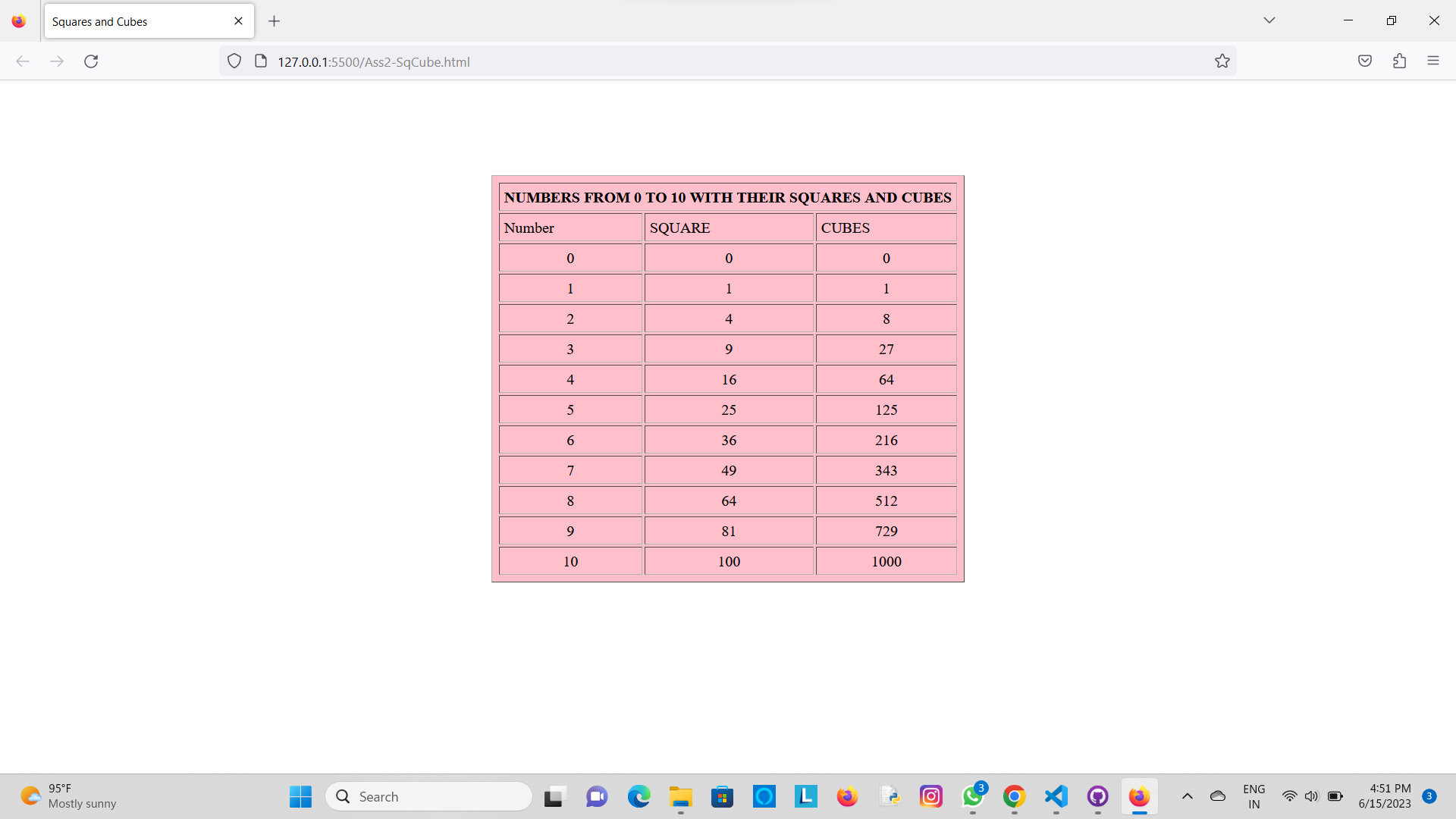Open the list all tabs dropdown
Viewport: 1456px width, 819px height.
1269,20
